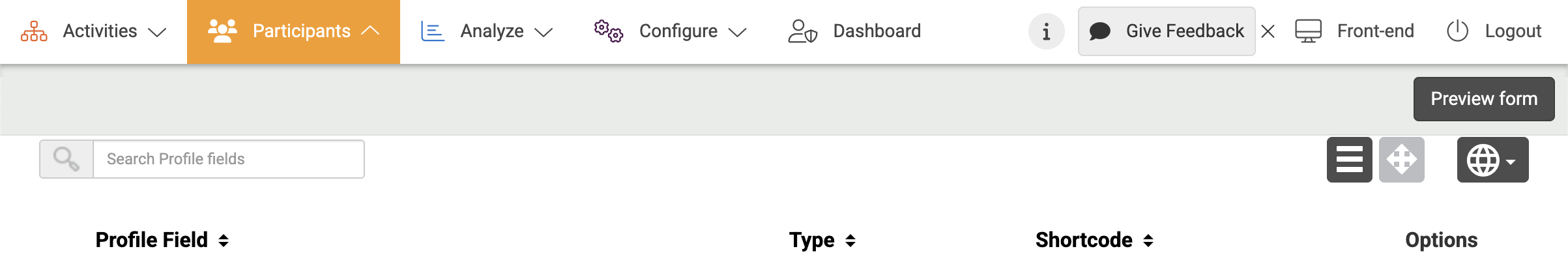This screenshot has width=1568, height=266.
Task: Click the Preview form button
Action: click(1483, 99)
